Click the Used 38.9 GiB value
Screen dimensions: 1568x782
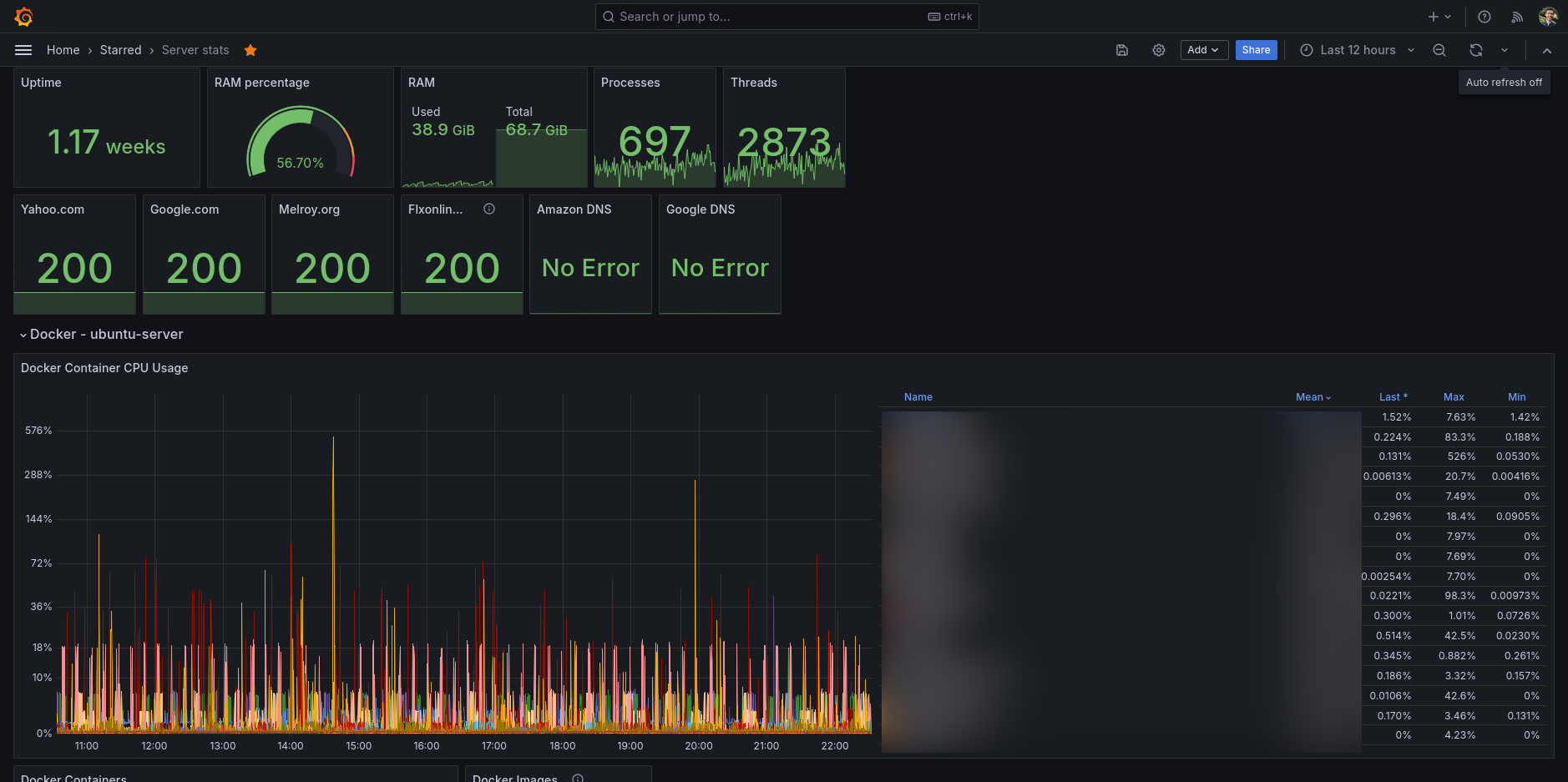(x=443, y=129)
